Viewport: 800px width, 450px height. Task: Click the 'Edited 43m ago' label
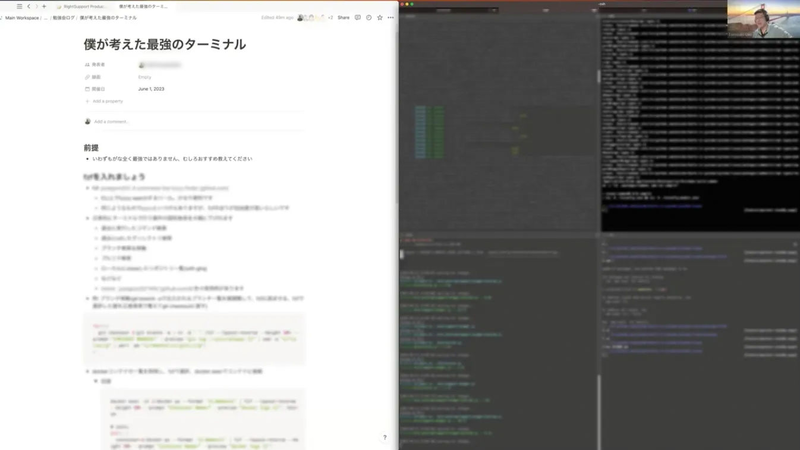coord(277,18)
